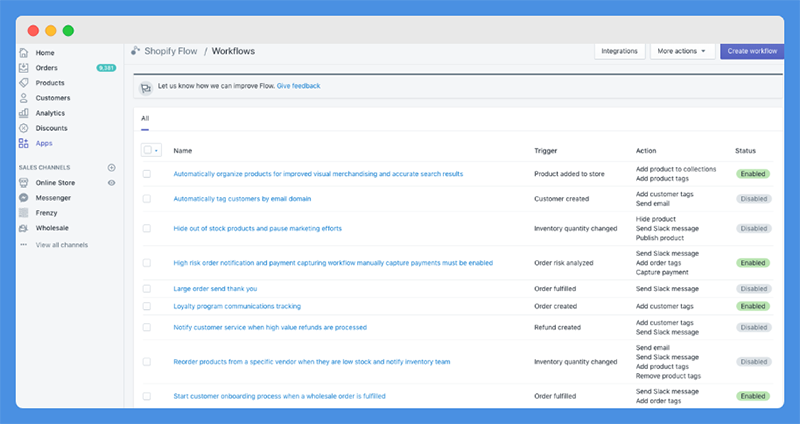
Task: Click the Wholesale channel icon
Action: (x=23, y=228)
